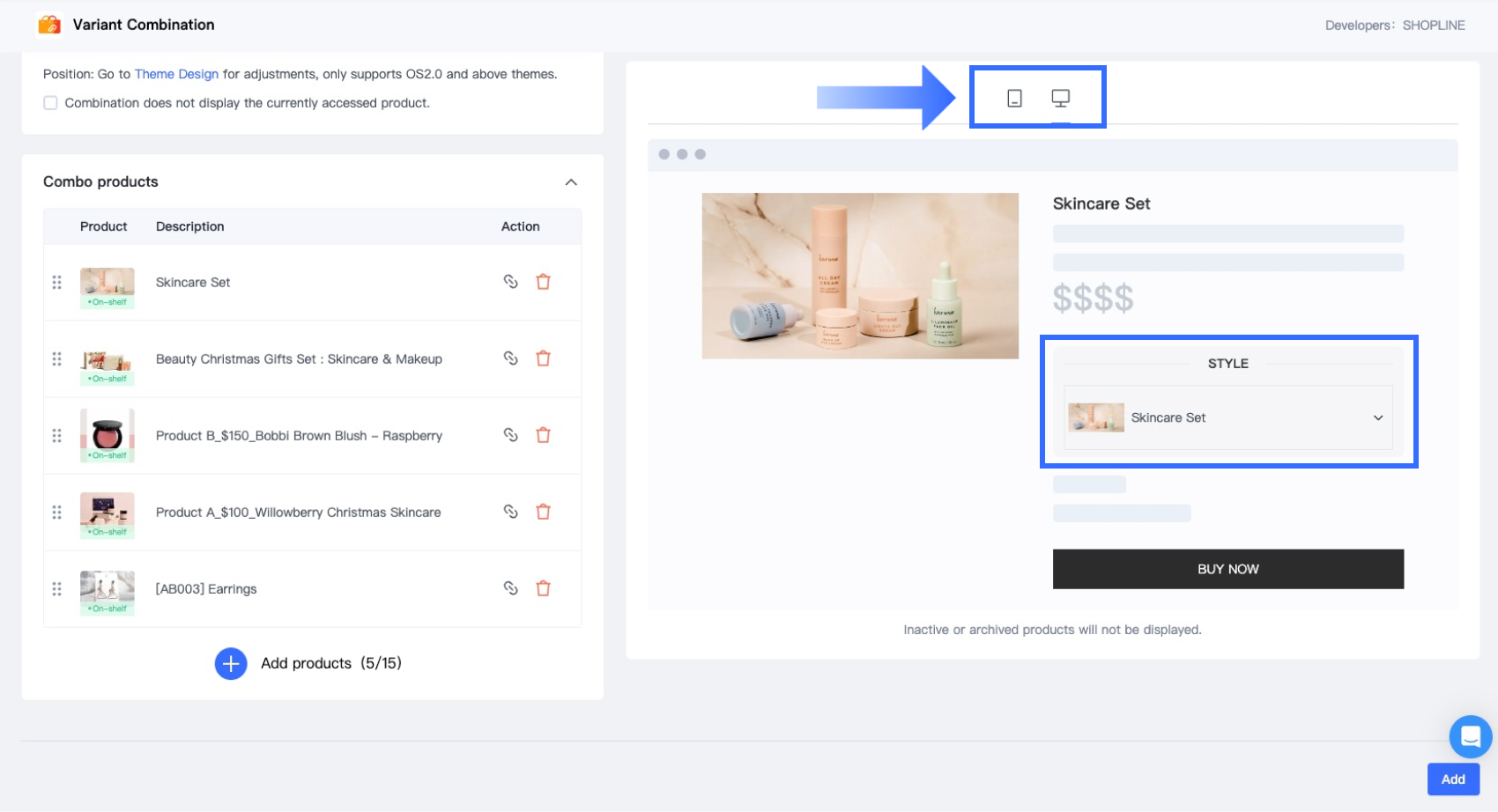Click link icon for Skincare Set
The width and height of the screenshot is (1498, 812).
click(x=510, y=282)
